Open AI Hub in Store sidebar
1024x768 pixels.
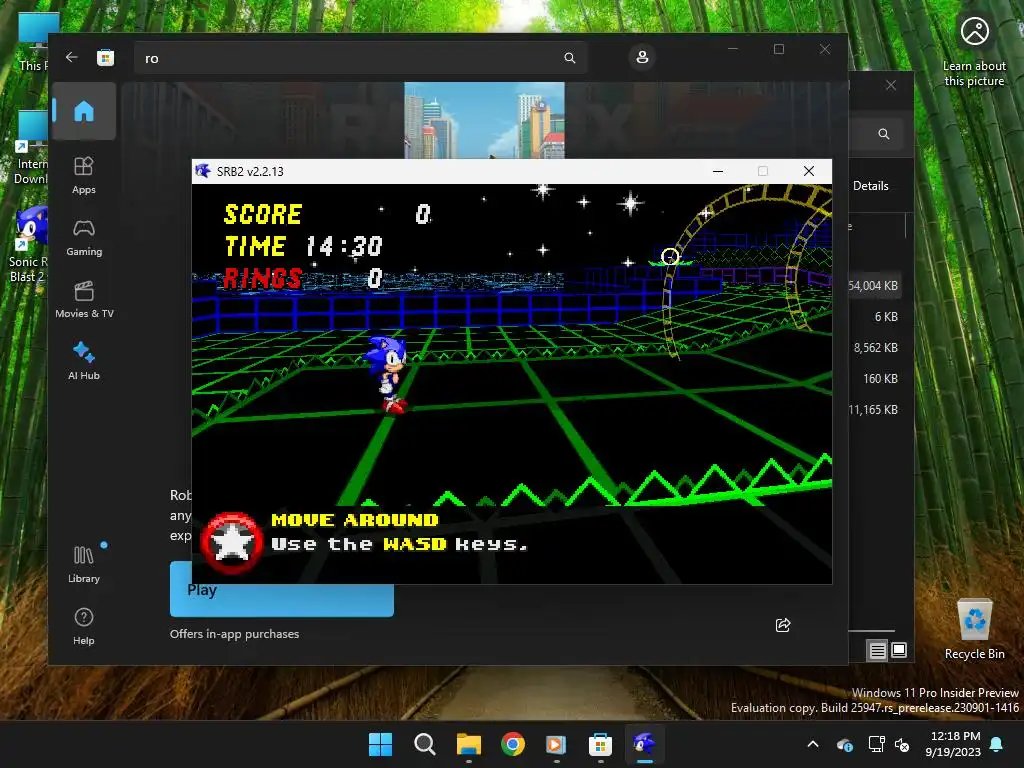click(84, 361)
